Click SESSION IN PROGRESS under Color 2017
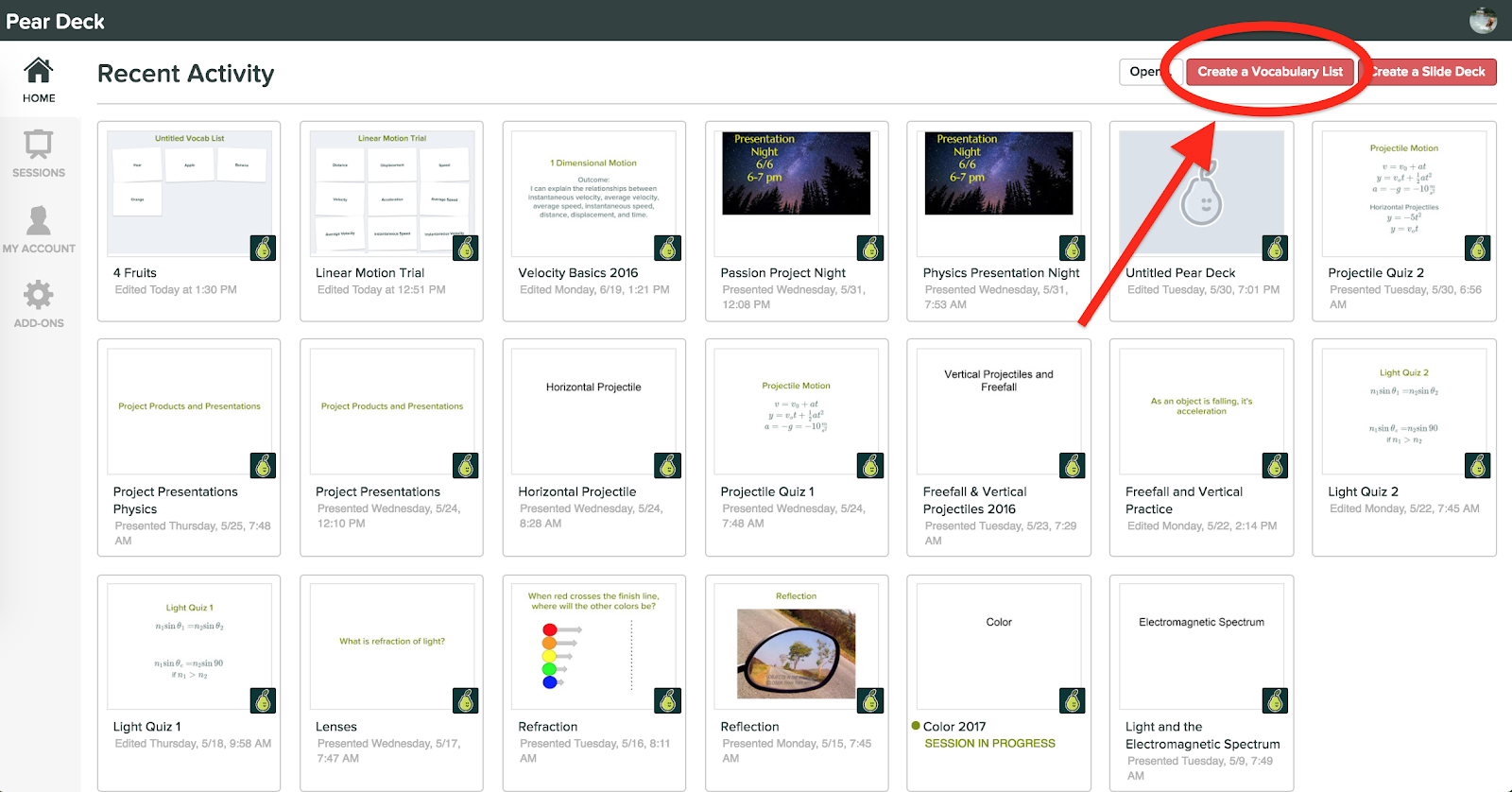1512x792 pixels. (990, 744)
